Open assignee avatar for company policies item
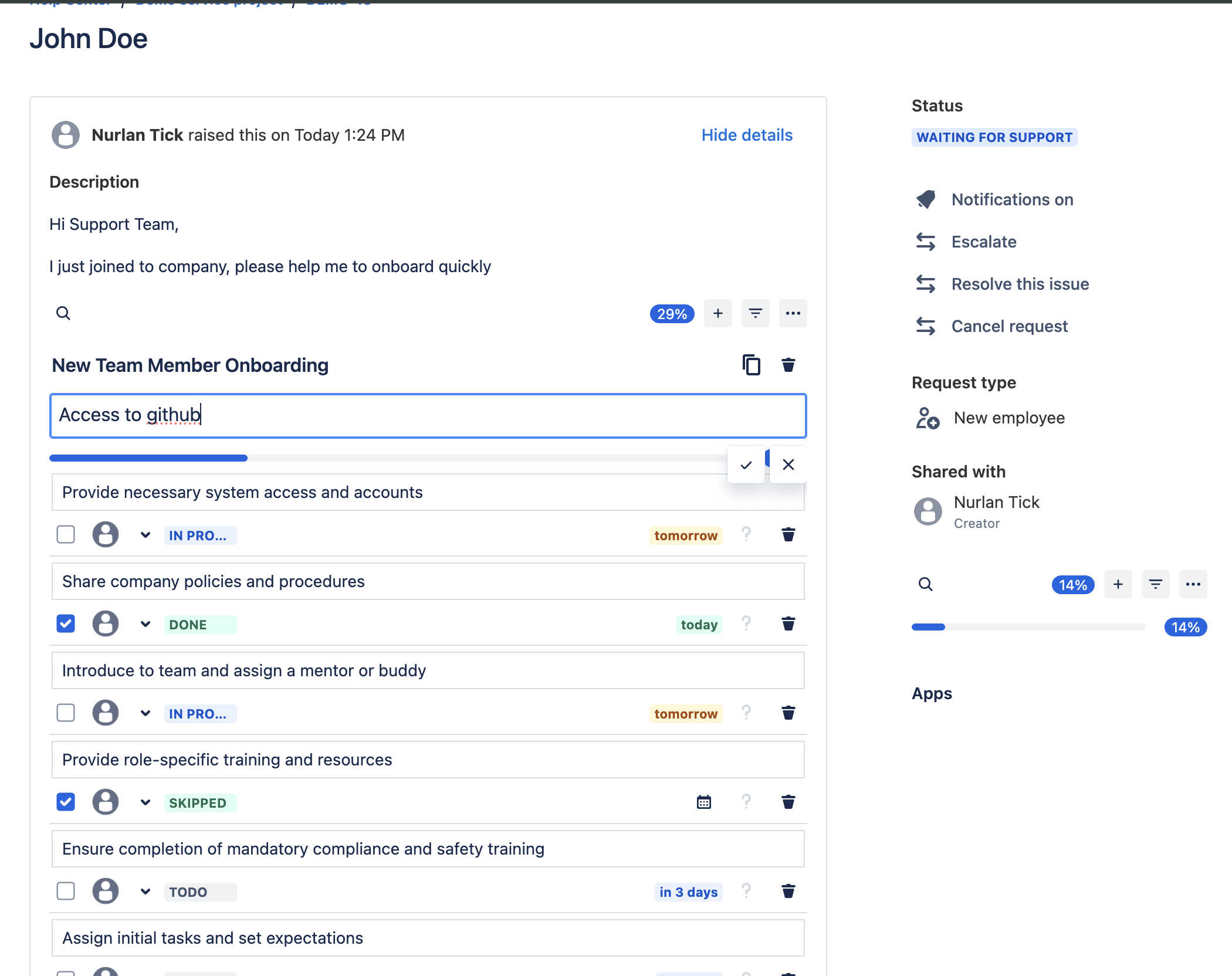 [x=106, y=623]
